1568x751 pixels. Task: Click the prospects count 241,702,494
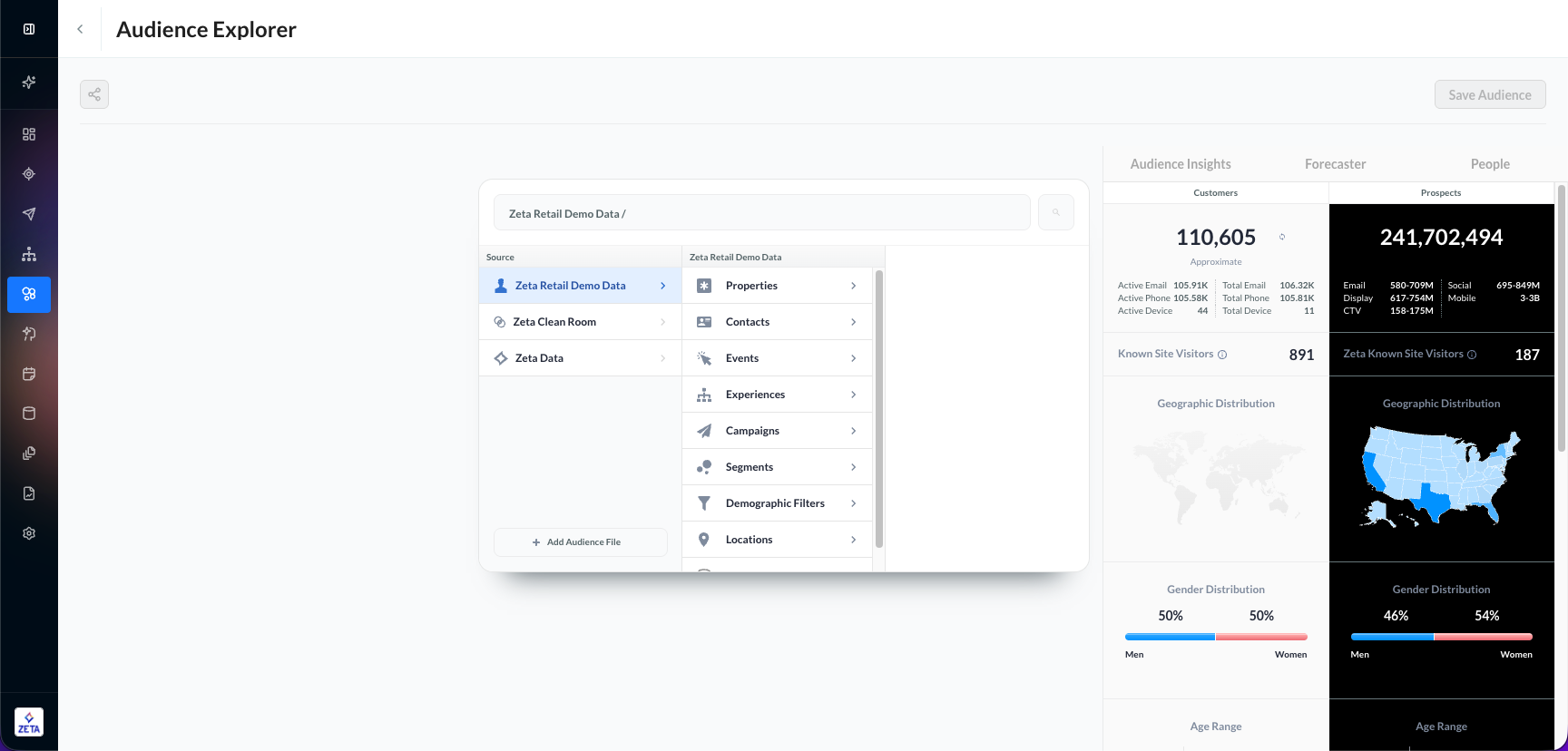(1441, 238)
